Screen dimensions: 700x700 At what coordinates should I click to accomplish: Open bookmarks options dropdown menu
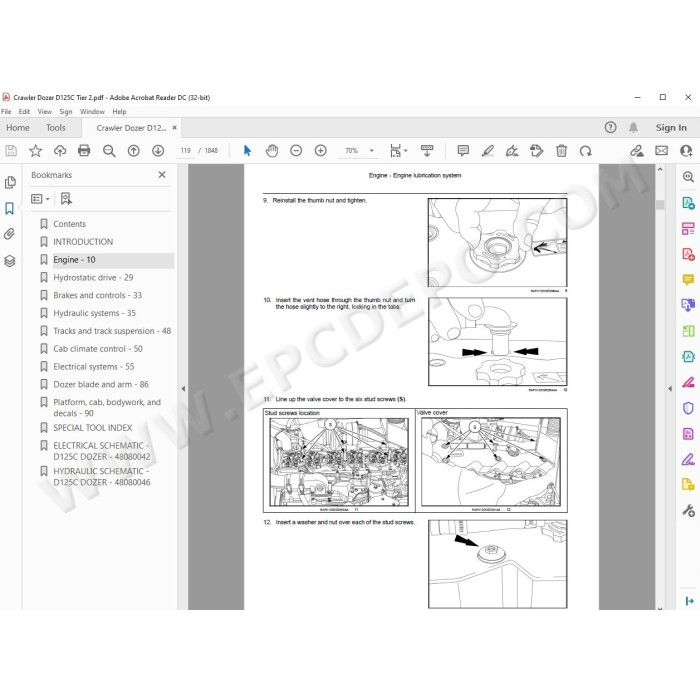click(x=40, y=199)
